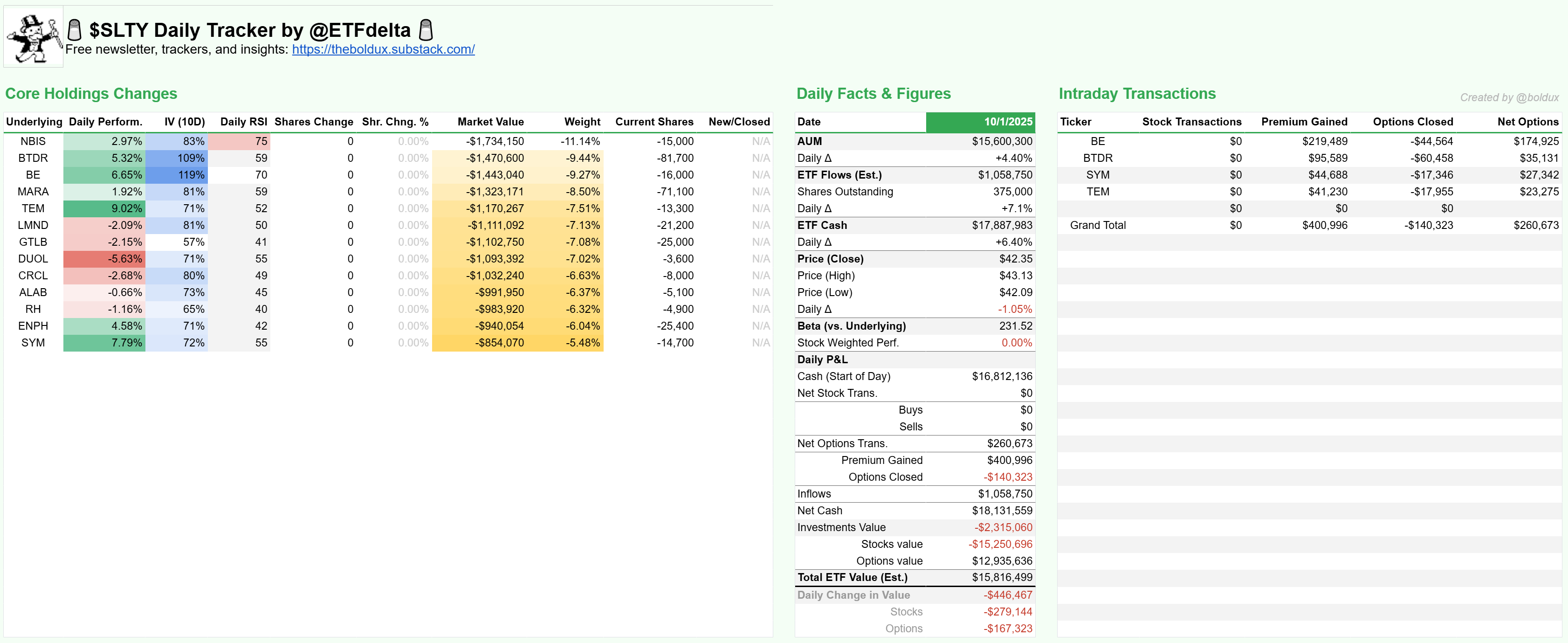
Task: Click the Monopoly man logo image
Action: point(34,37)
